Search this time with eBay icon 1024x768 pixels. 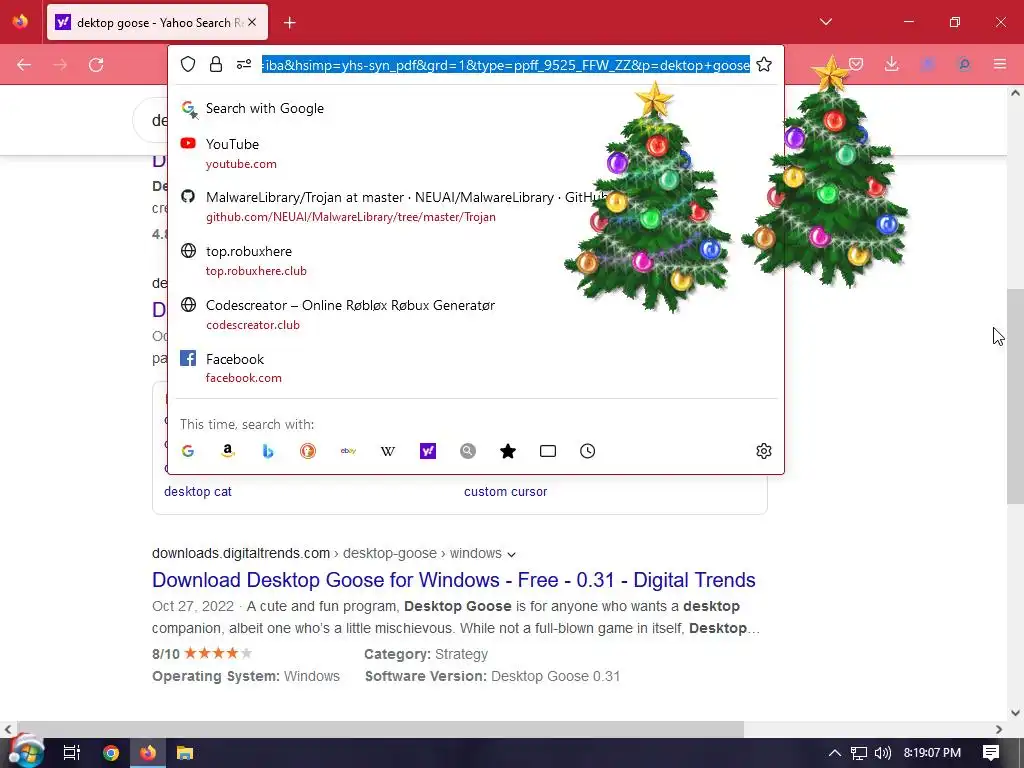[348, 451]
